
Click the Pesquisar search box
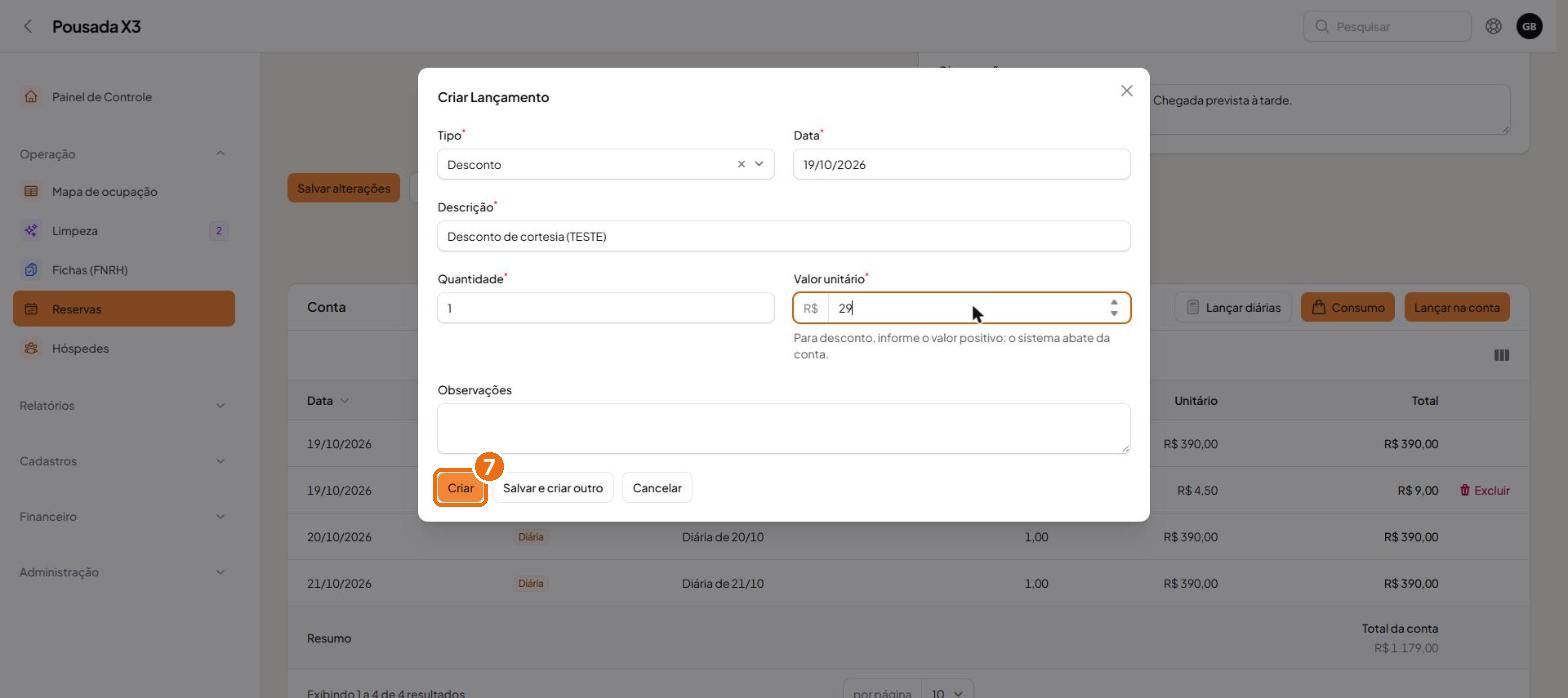[x=1387, y=27]
